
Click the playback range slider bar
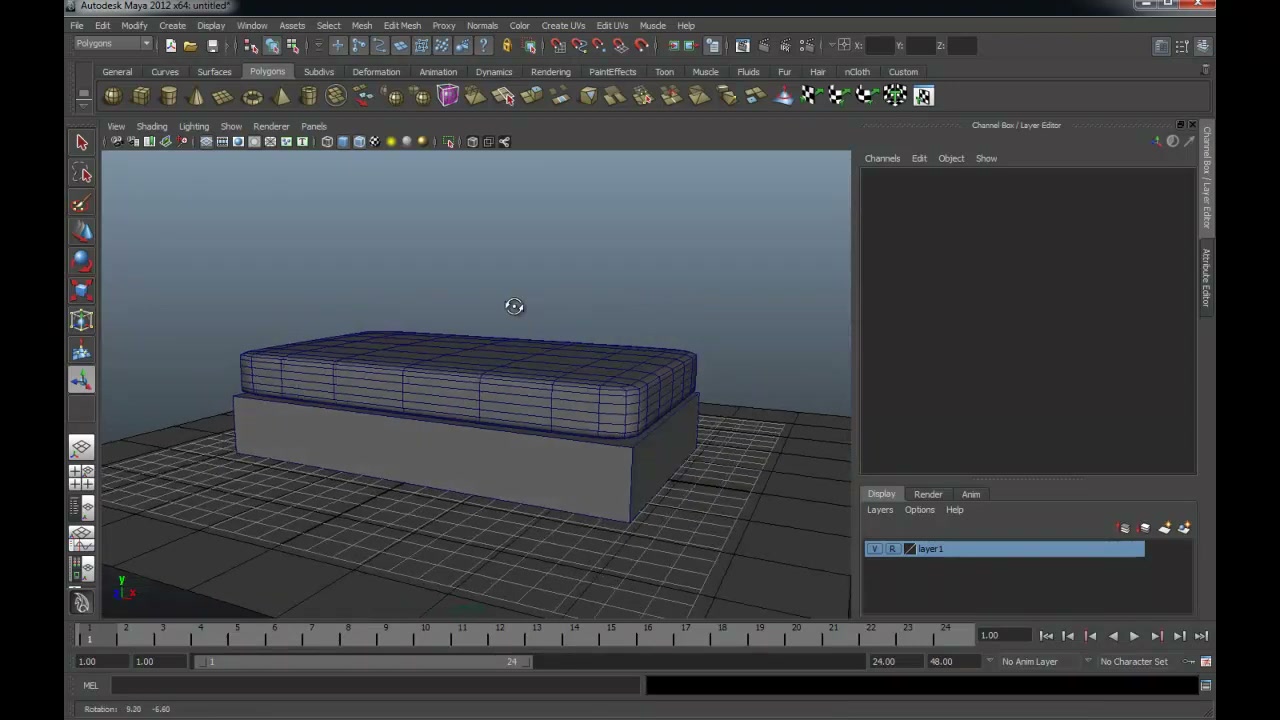[367, 662]
